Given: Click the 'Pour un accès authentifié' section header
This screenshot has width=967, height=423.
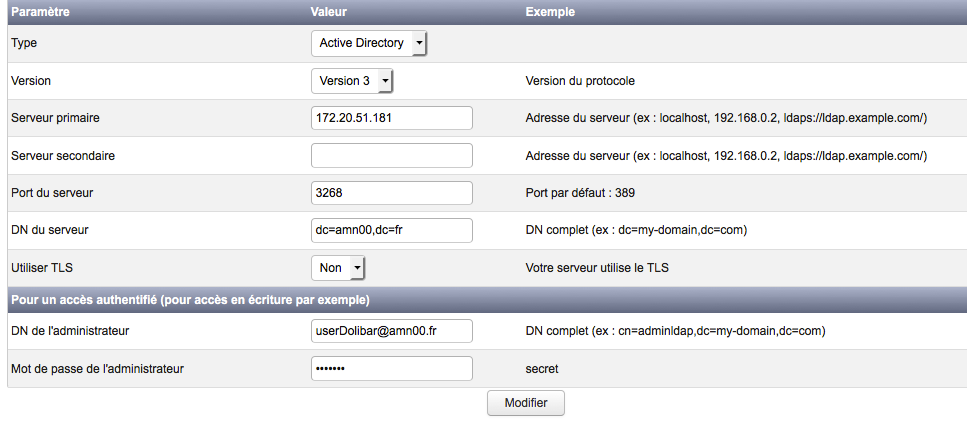Looking at the screenshot, I should (190, 300).
